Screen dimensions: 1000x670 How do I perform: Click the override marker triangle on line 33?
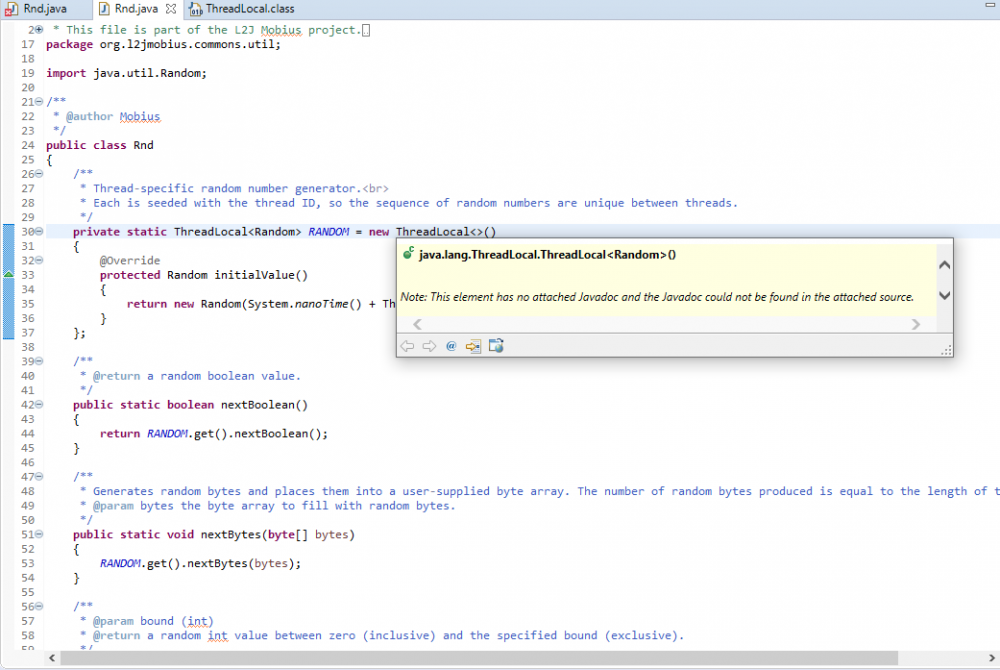[9, 274]
